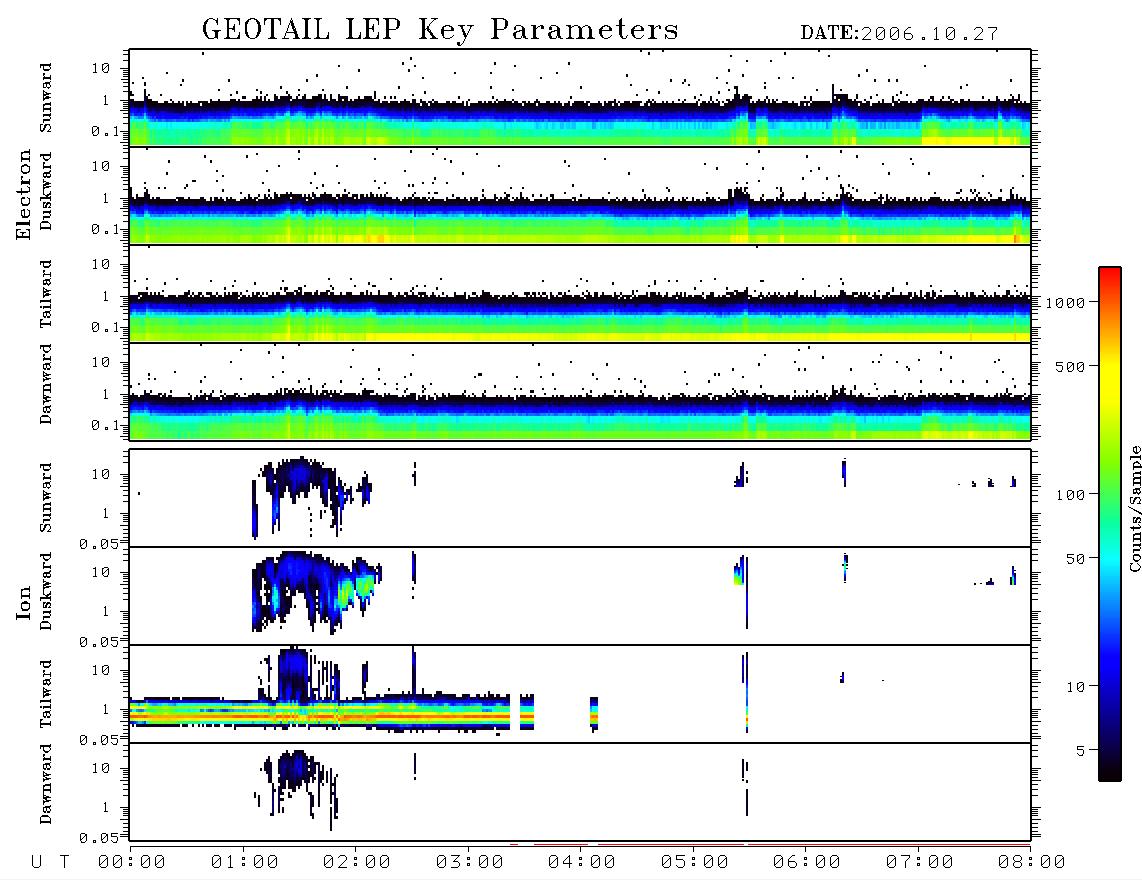Click the Counts/Sample colorbar title
The image size is (1142, 880).
(x=1134, y=508)
